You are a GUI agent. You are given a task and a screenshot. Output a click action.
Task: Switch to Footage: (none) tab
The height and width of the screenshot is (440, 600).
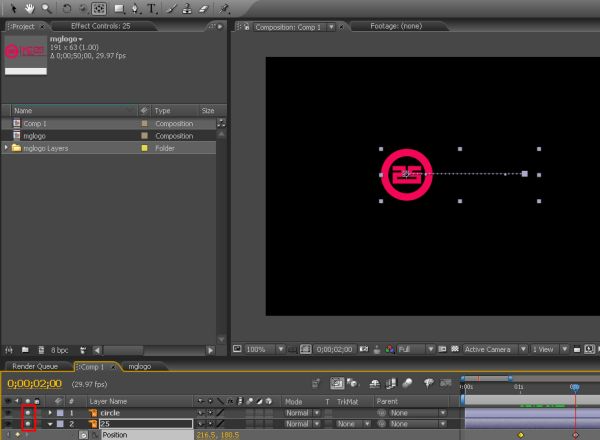click(396, 26)
